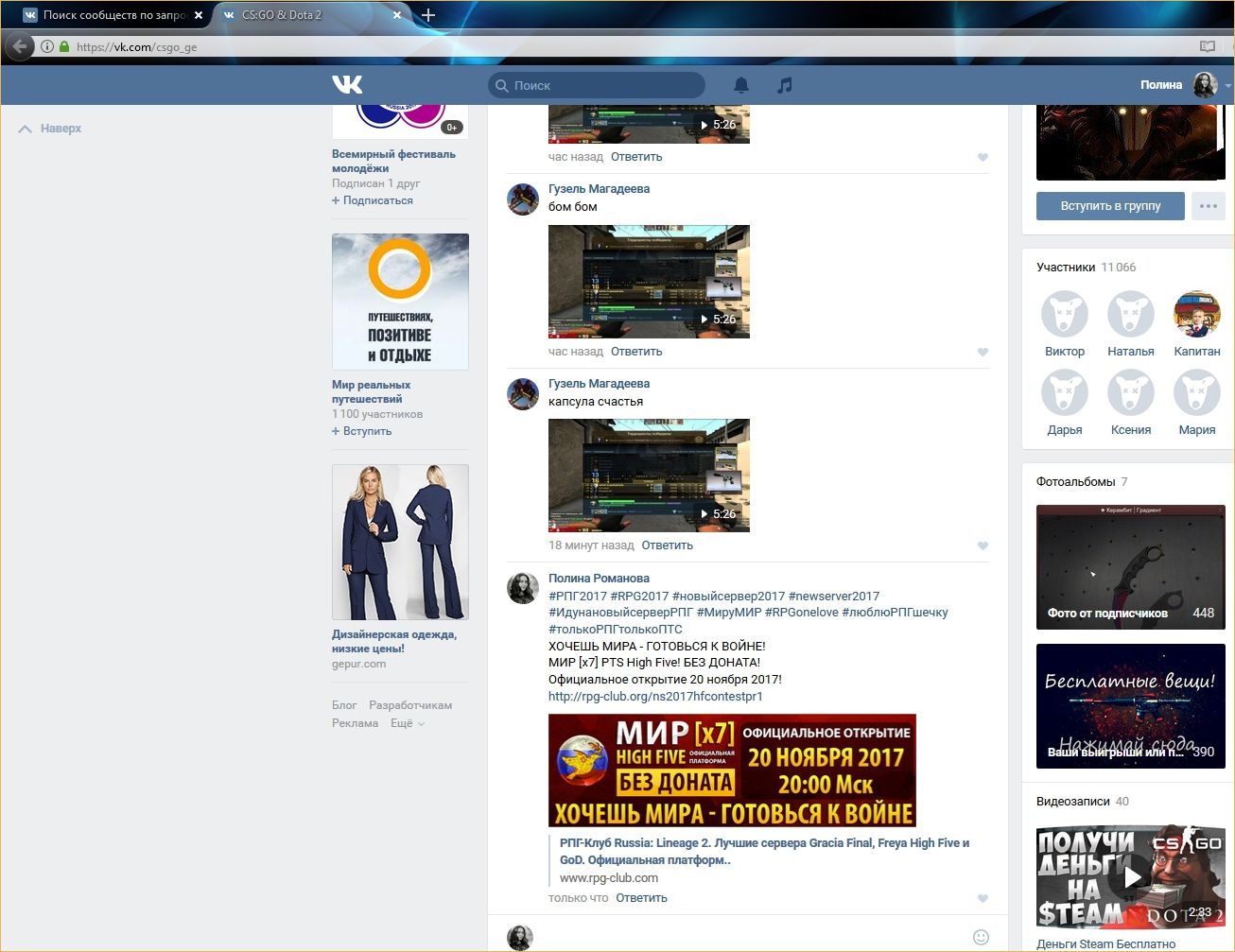Image resolution: width=1235 pixels, height=952 pixels.
Task: Close the CS:GO & Dota 2 tab
Action: click(397, 15)
